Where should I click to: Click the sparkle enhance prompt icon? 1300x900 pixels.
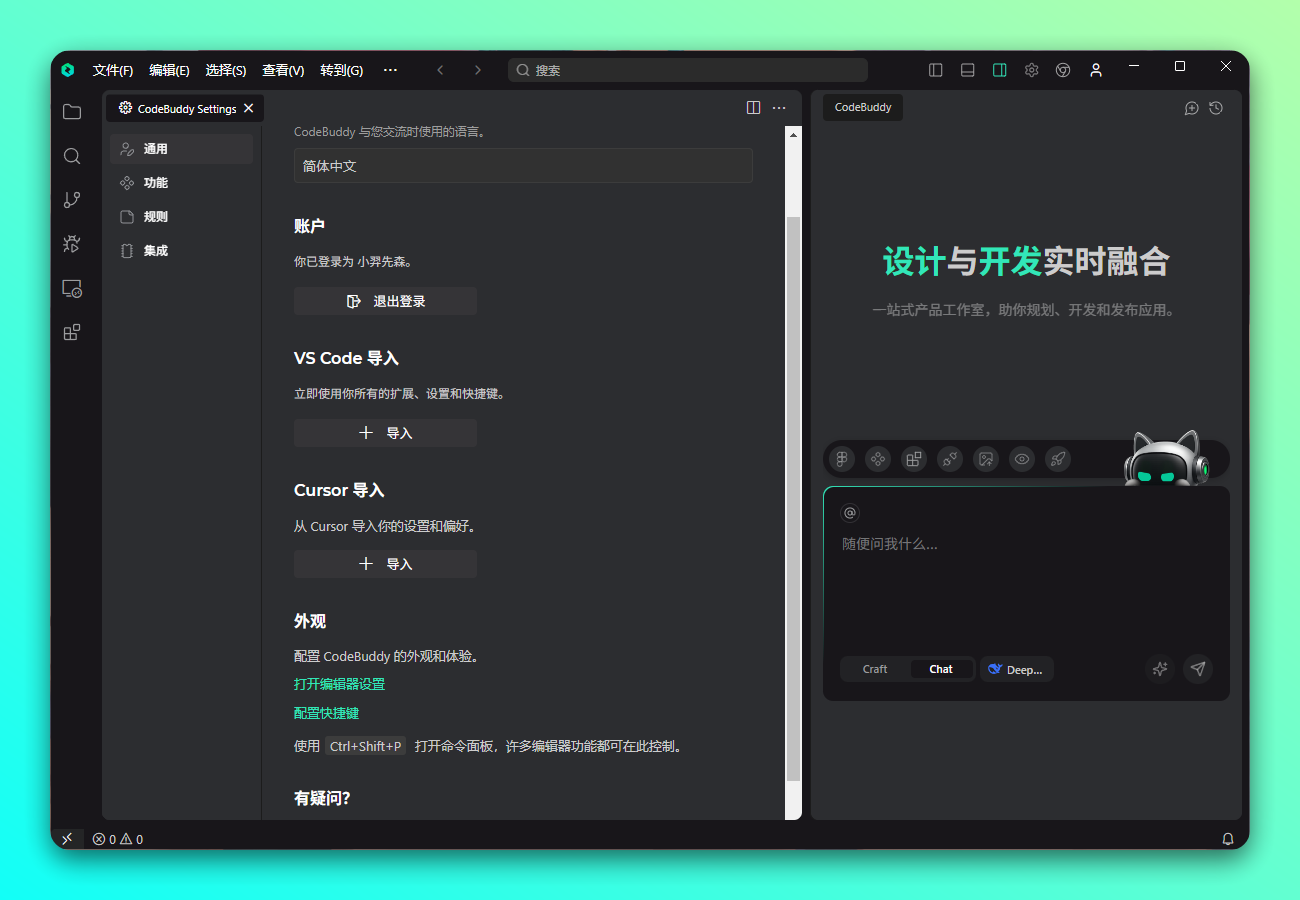(1160, 669)
